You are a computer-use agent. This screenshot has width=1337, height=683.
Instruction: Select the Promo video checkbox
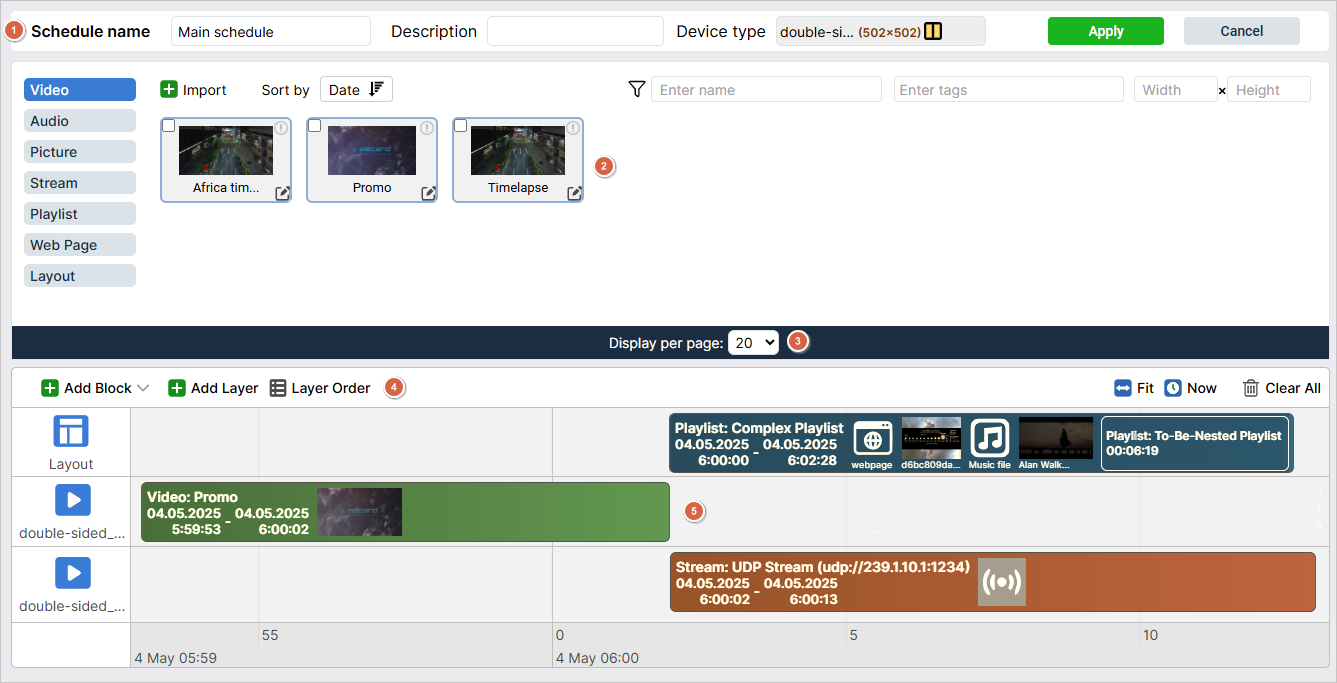[x=314, y=126]
